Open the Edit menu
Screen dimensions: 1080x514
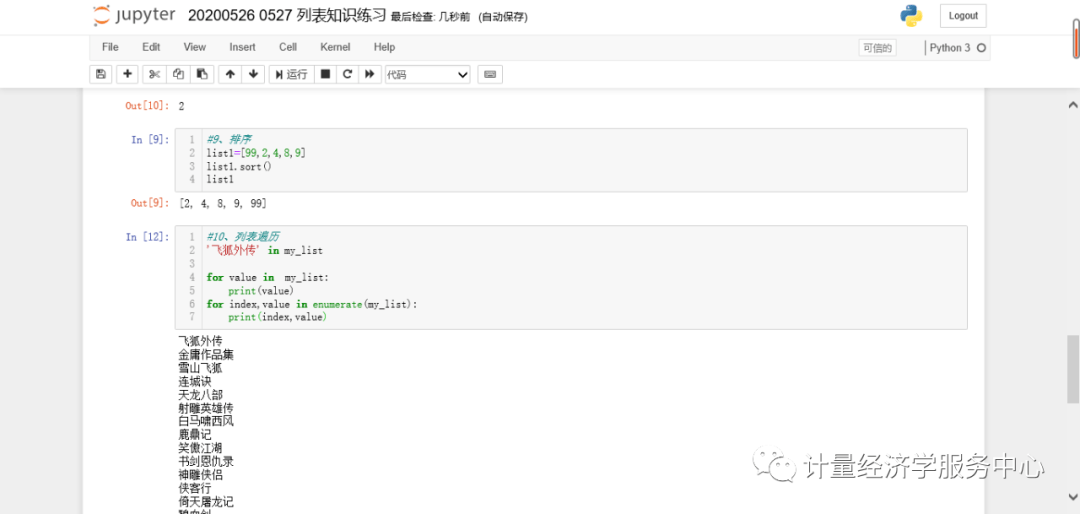[x=151, y=47]
